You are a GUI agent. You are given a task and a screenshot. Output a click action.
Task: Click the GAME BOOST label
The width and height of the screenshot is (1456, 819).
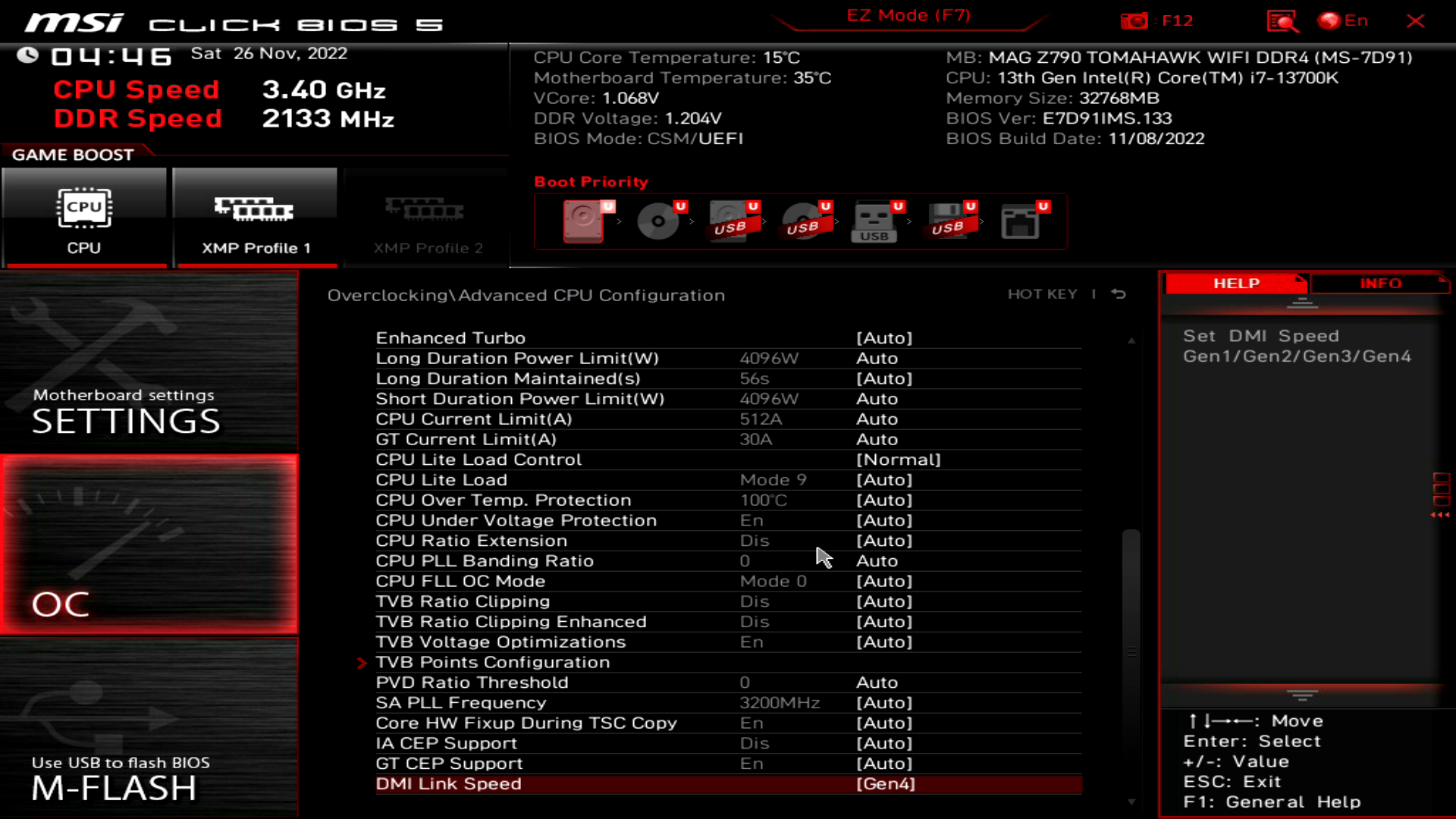click(73, 155)
